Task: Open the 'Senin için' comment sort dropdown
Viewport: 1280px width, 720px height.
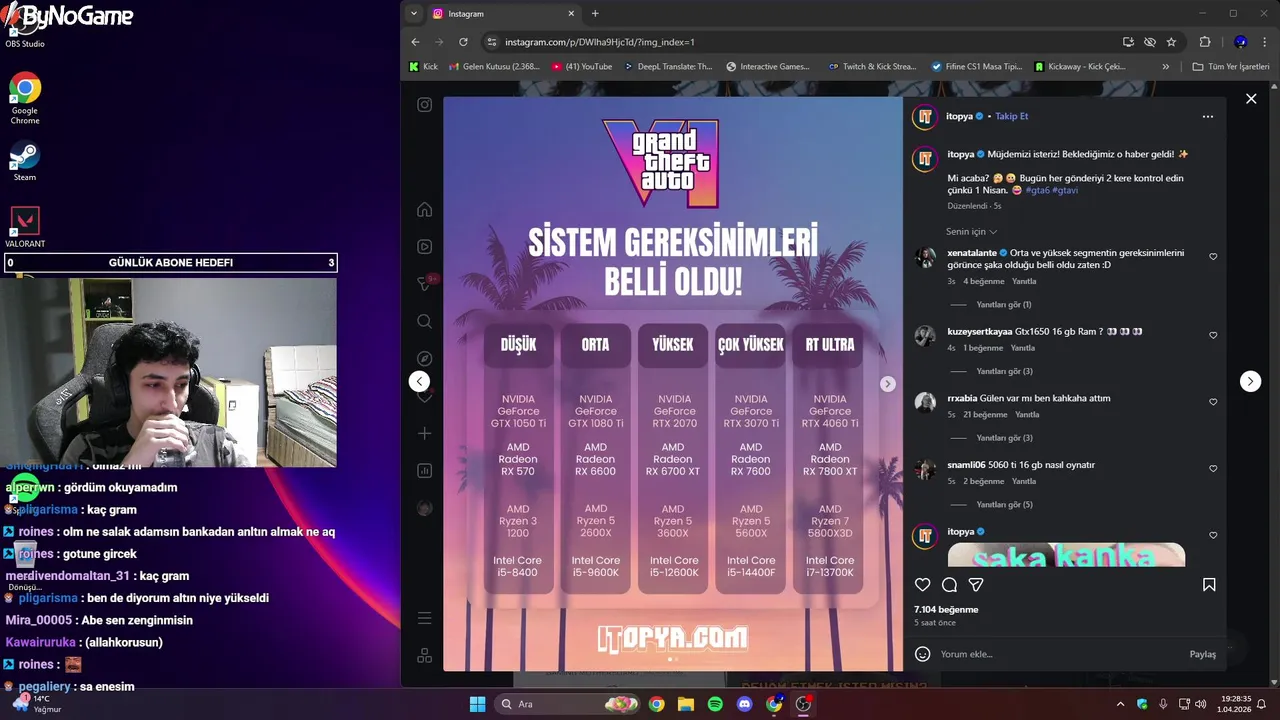Action: coord(971,231)
